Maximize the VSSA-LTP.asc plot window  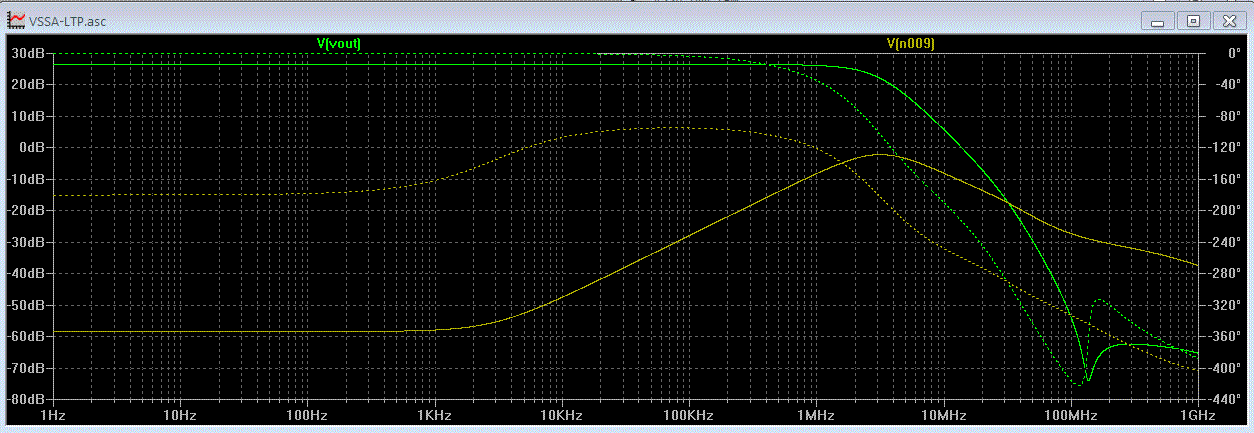(x=1194, y=20)
